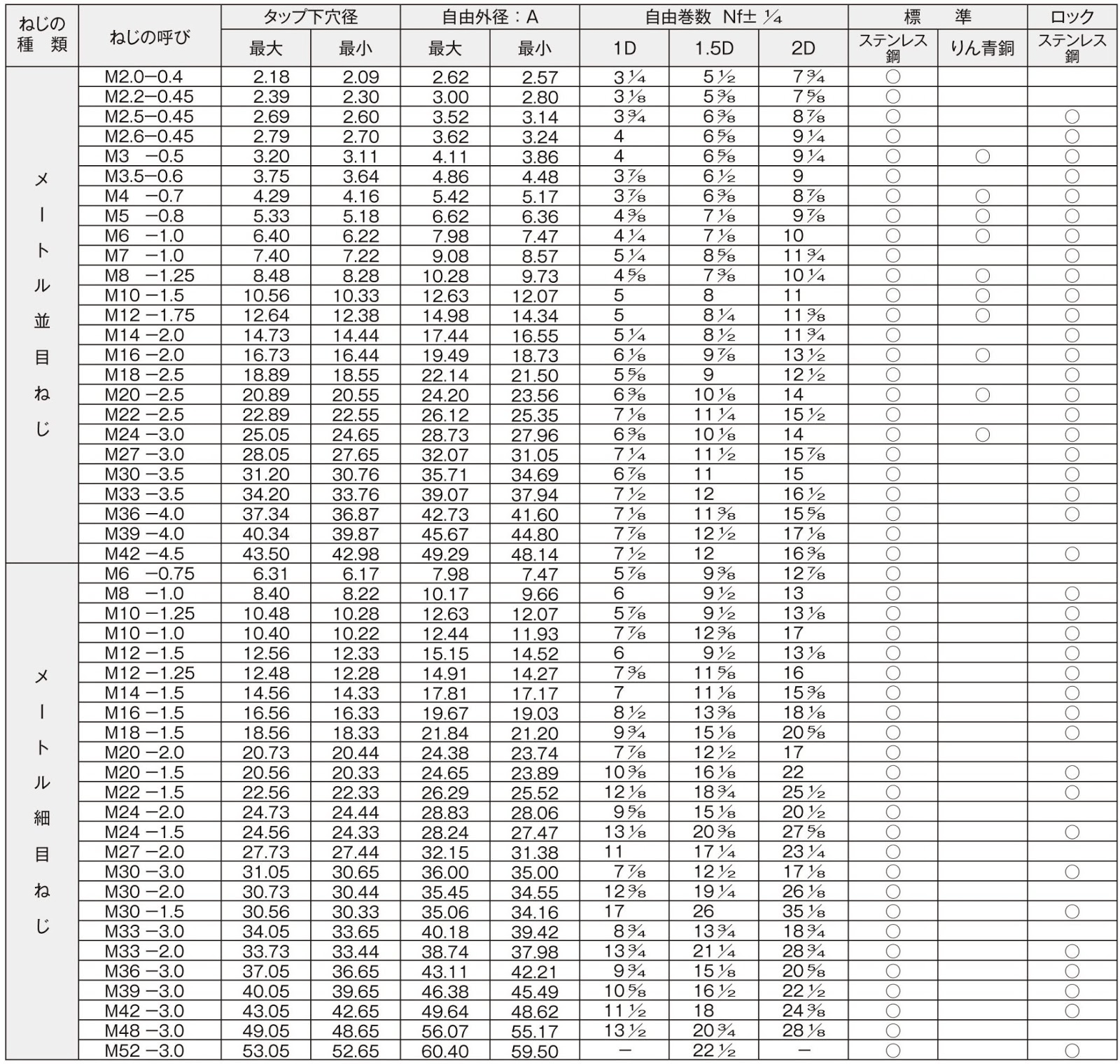Screen dimensions: 1120x1064
Task: Select the M42 −3.0 row label
Action: [143, 1011]
